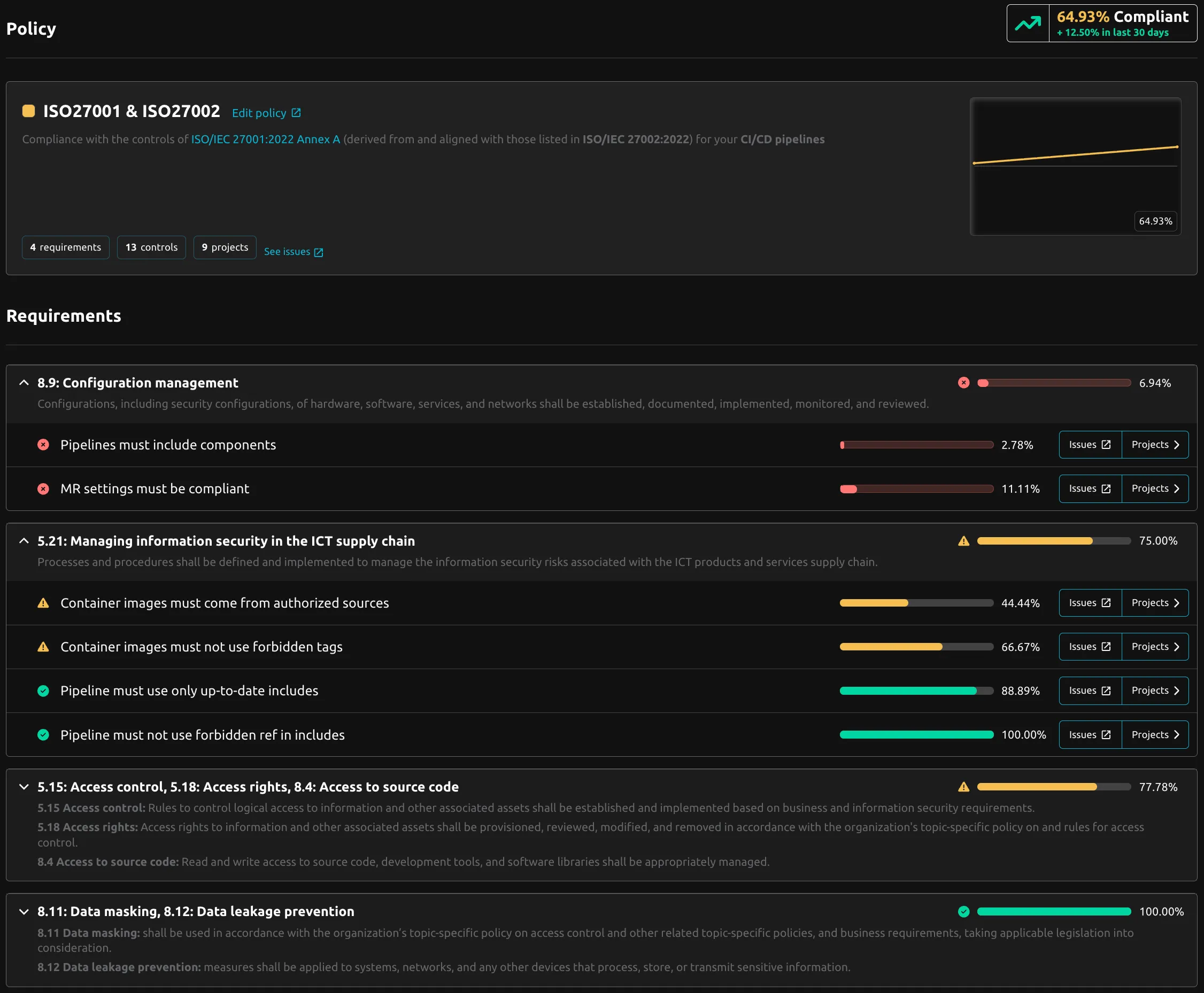This screenshot has width=1204, height=993.
Task: Click the trend chart icon beside the compliance percentage
Action: (1027, 23)
